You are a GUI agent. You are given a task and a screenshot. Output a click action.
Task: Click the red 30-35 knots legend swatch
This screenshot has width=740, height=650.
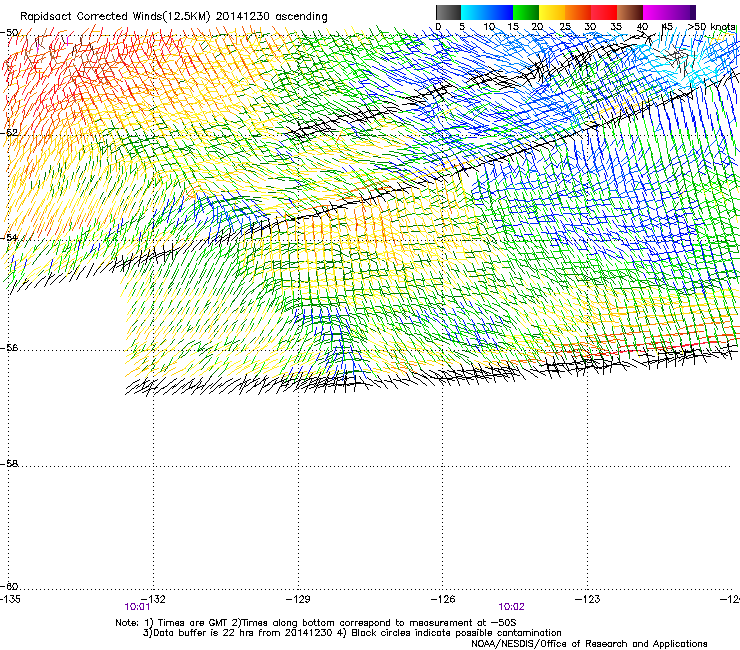click(x=604, y=12)
